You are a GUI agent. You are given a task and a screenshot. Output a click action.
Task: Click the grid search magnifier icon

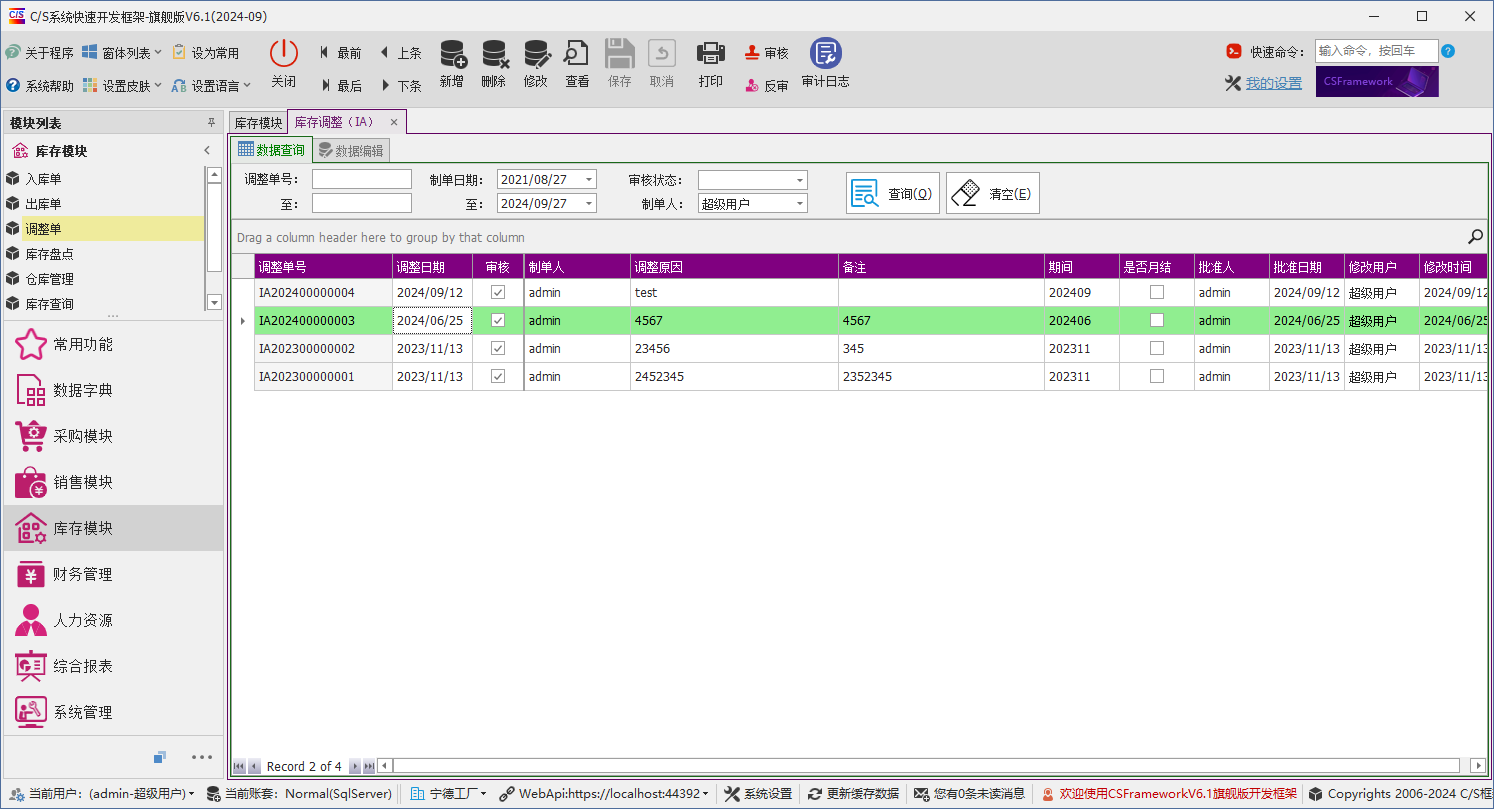pyautogui.click(x=1475, y=237)
